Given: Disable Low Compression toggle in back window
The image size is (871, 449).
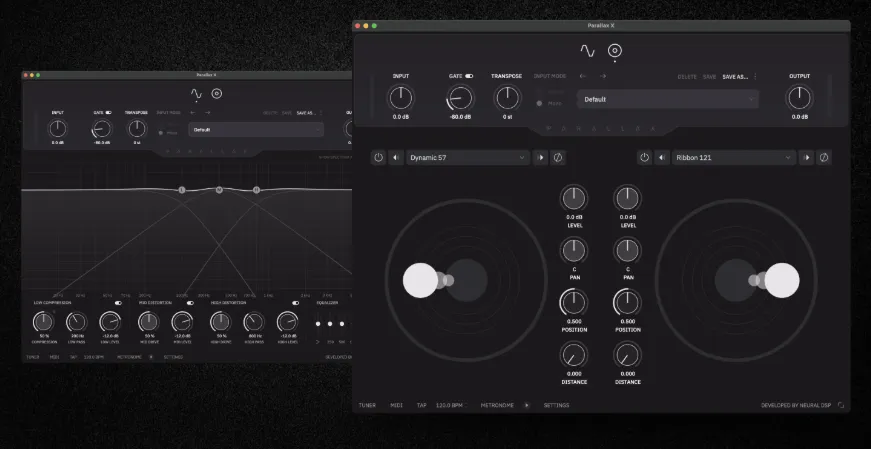Looking at the screenshot, I should point(118,303).
